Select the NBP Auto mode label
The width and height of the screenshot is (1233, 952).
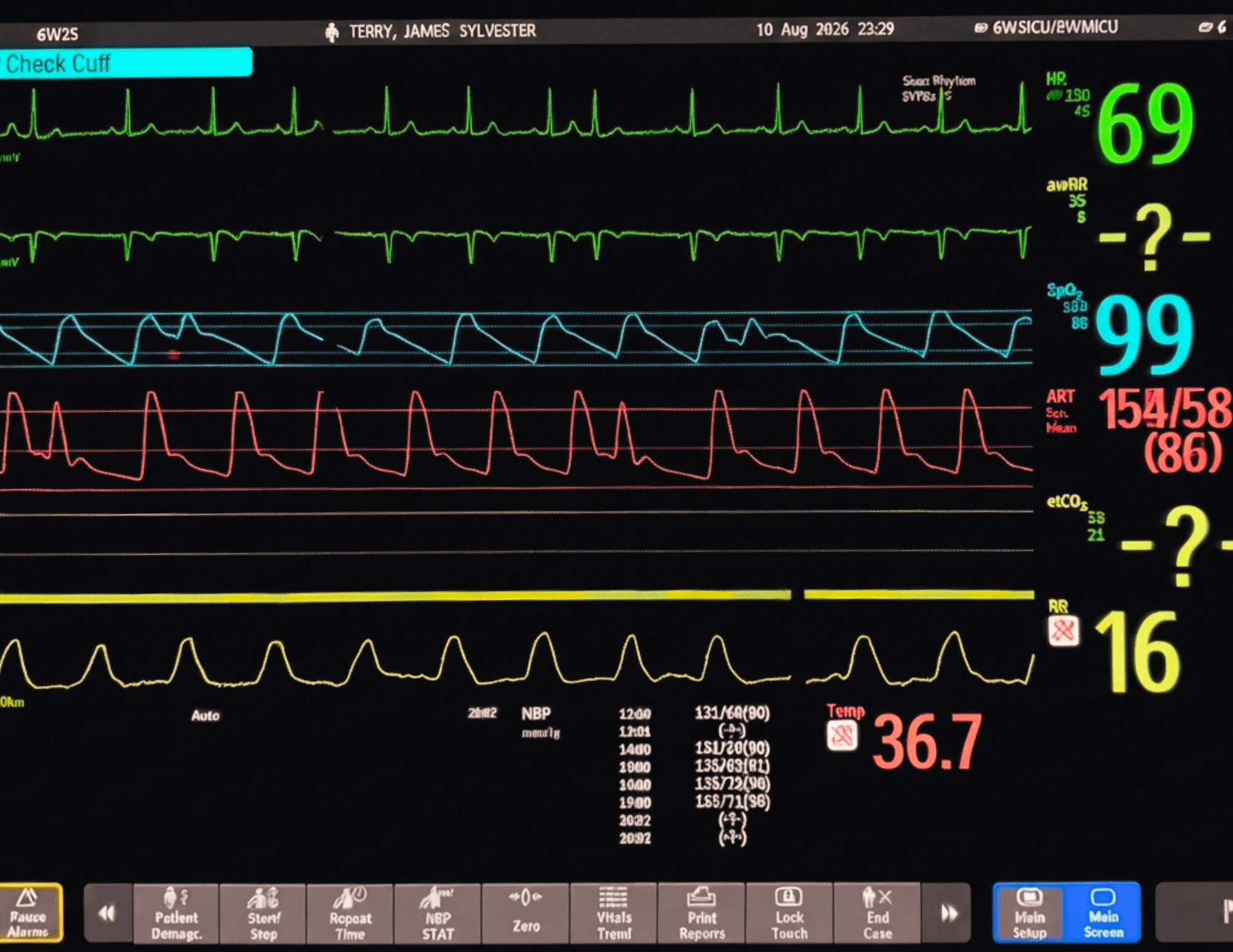205,715
